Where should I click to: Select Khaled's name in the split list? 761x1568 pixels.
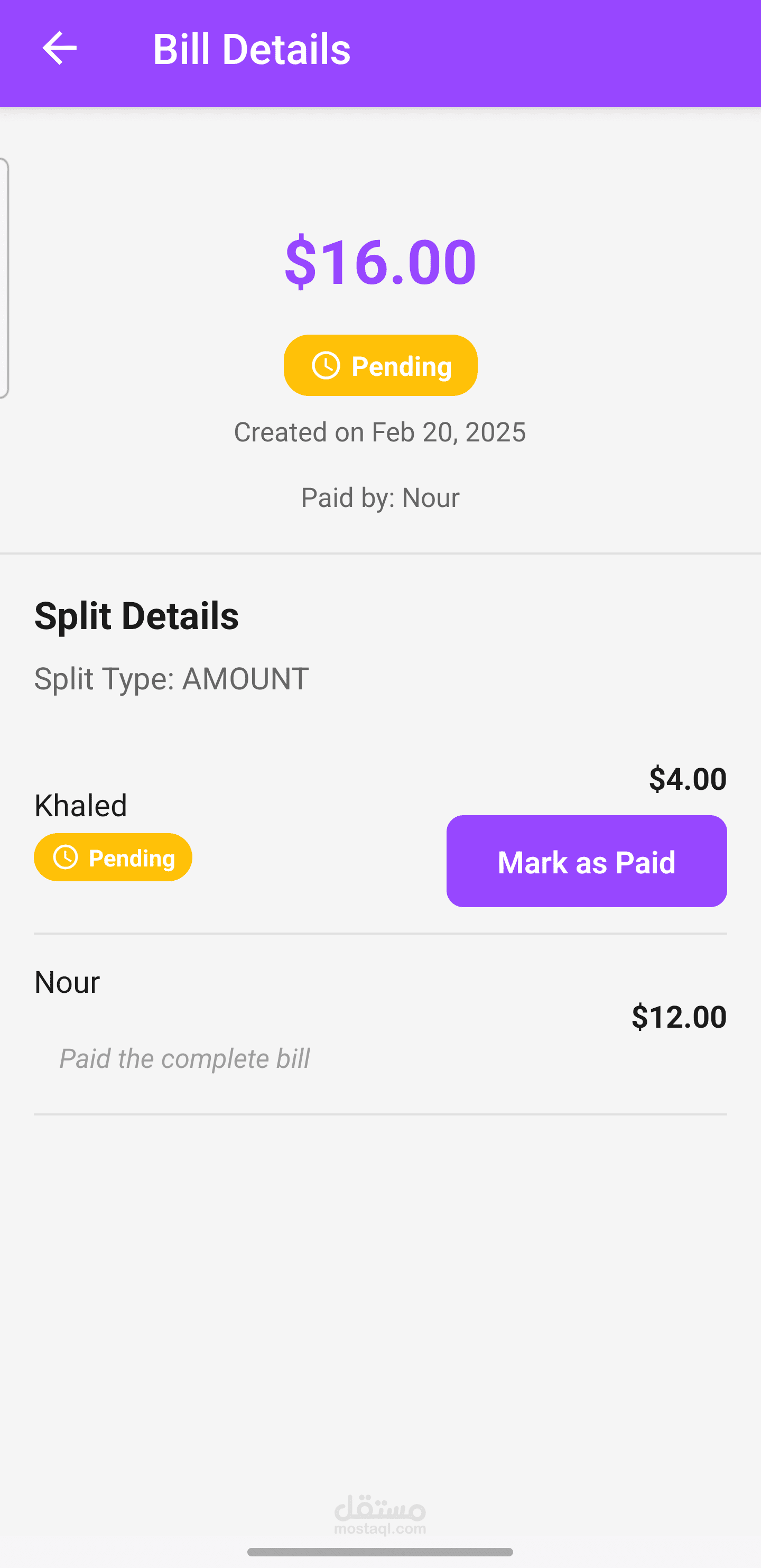(x=81, y=805)
